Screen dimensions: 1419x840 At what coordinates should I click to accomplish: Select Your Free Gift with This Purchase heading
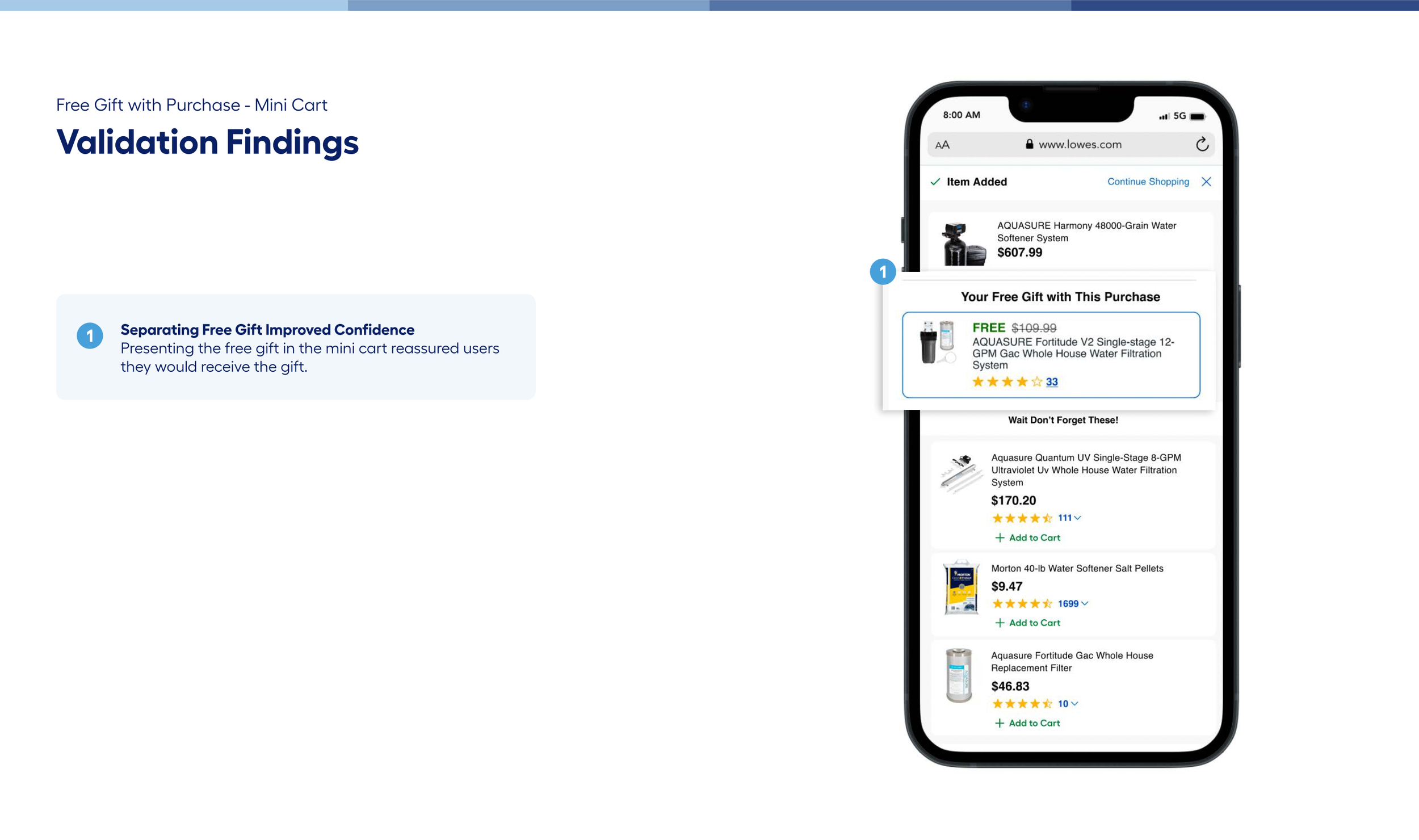pos(1060,297)
